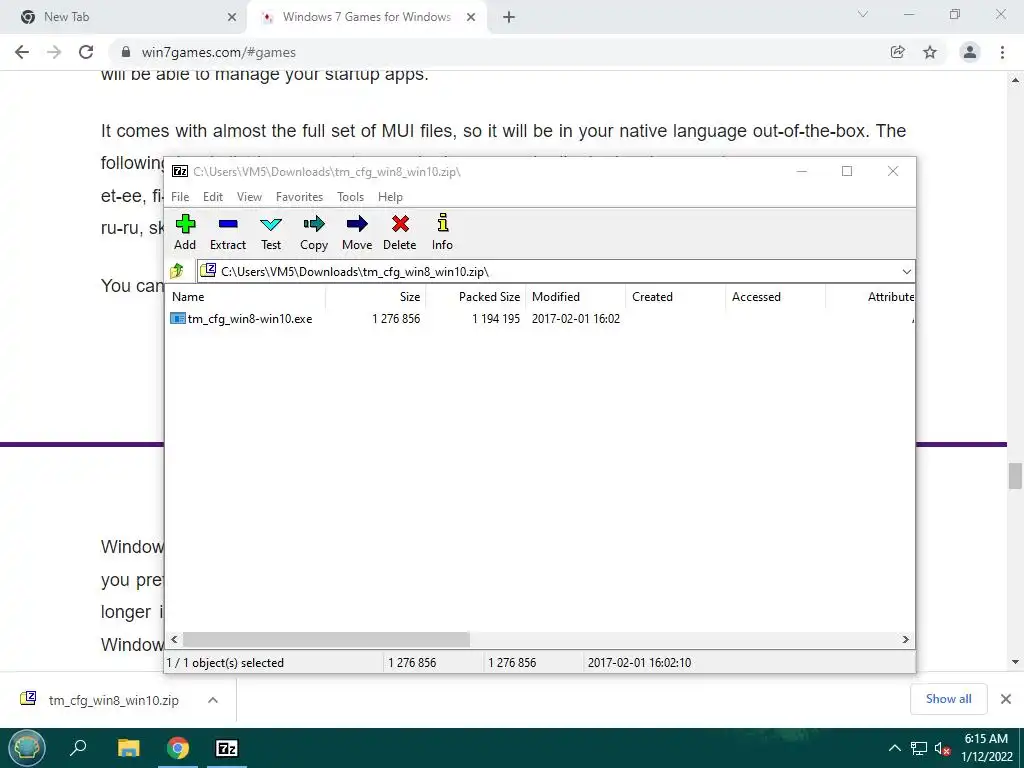Open the Help menu in 7-Zip
This screenshot has width=1024, height=768.
pos(390,197)
